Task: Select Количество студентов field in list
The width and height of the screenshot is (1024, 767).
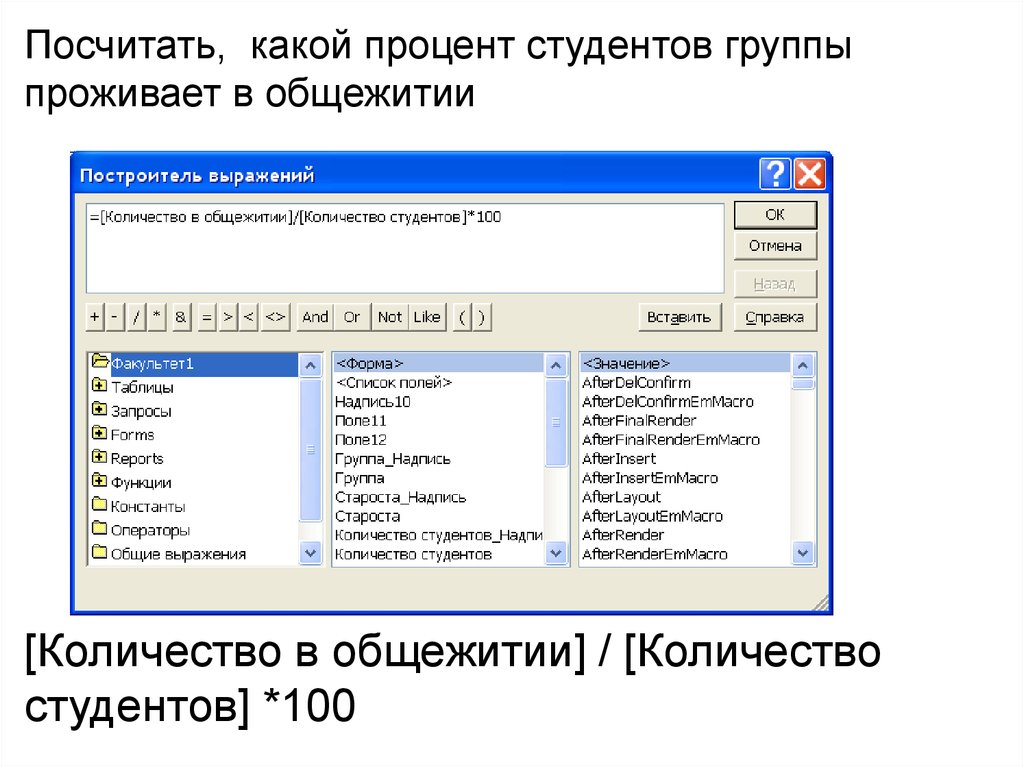Action: click(x=413, y=554)
